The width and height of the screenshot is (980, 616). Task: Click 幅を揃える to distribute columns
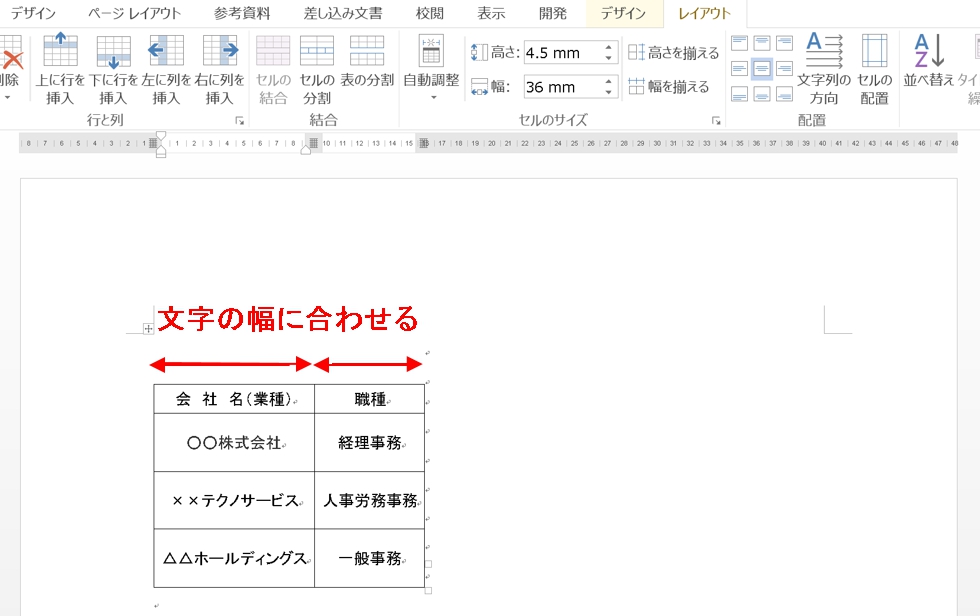click(x=668, y=87)
